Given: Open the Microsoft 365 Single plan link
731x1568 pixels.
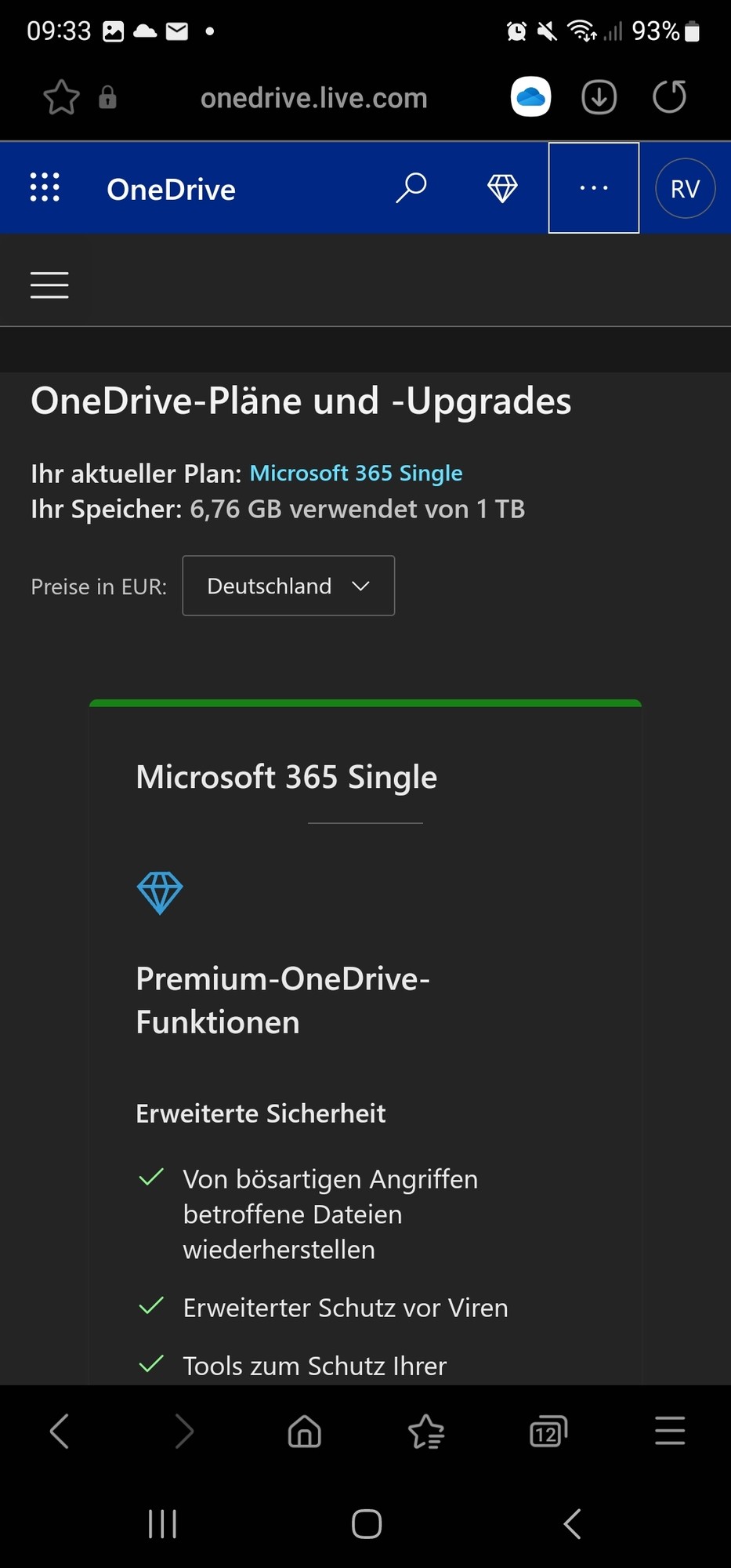Looking at the screenshot, I should point(356,474).
